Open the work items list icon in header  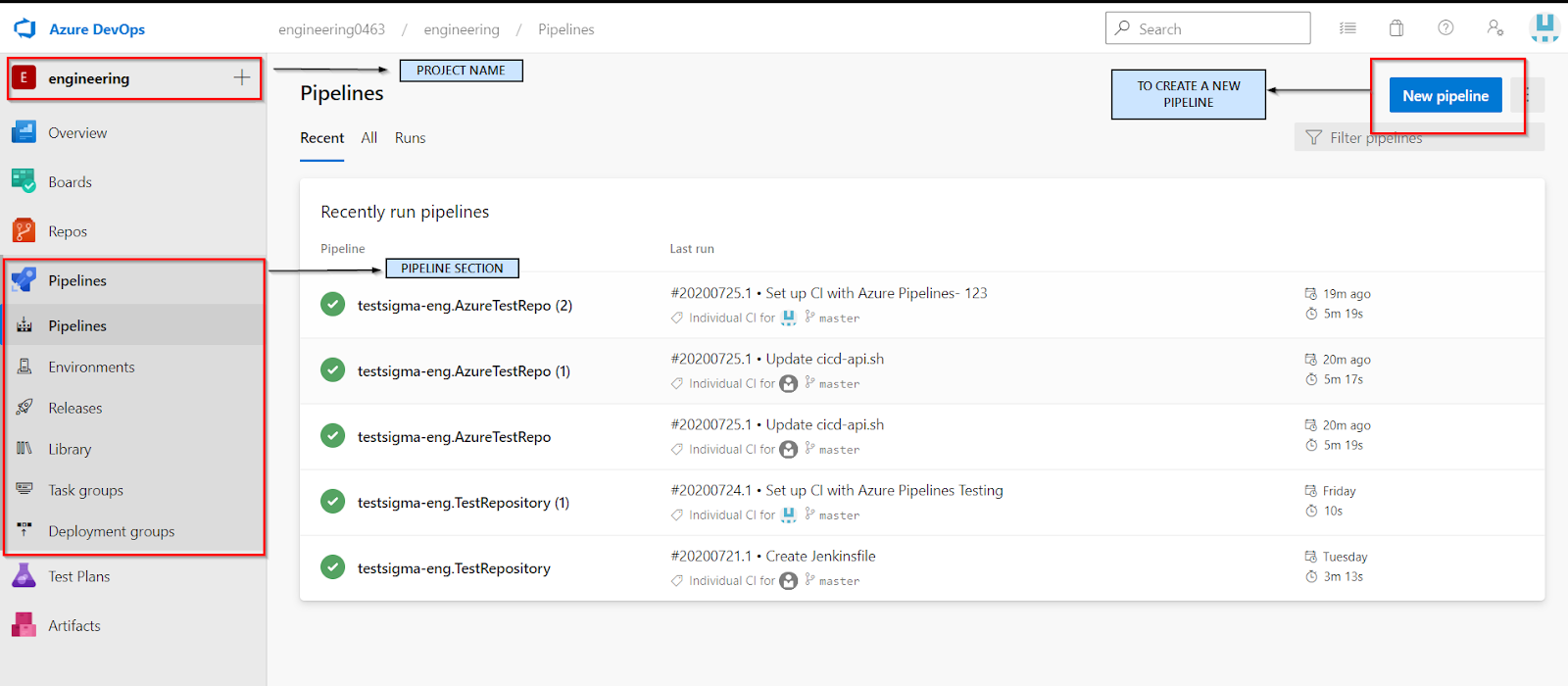[x=1348, y=28]
